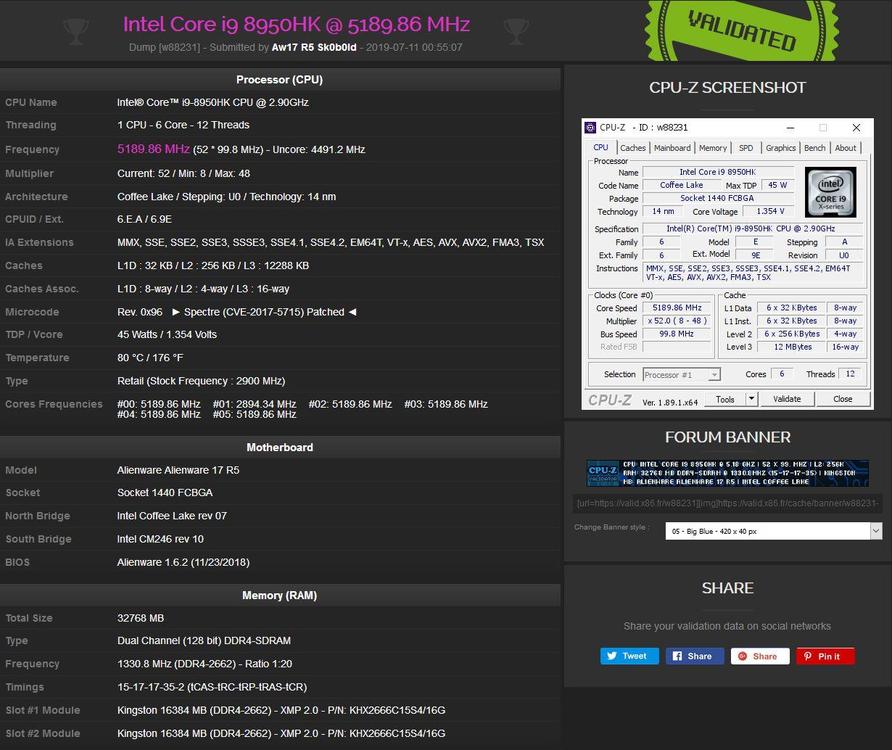
Task: Click the Twitter bird icon on Tweet button
Action: [x=613, y=656]
